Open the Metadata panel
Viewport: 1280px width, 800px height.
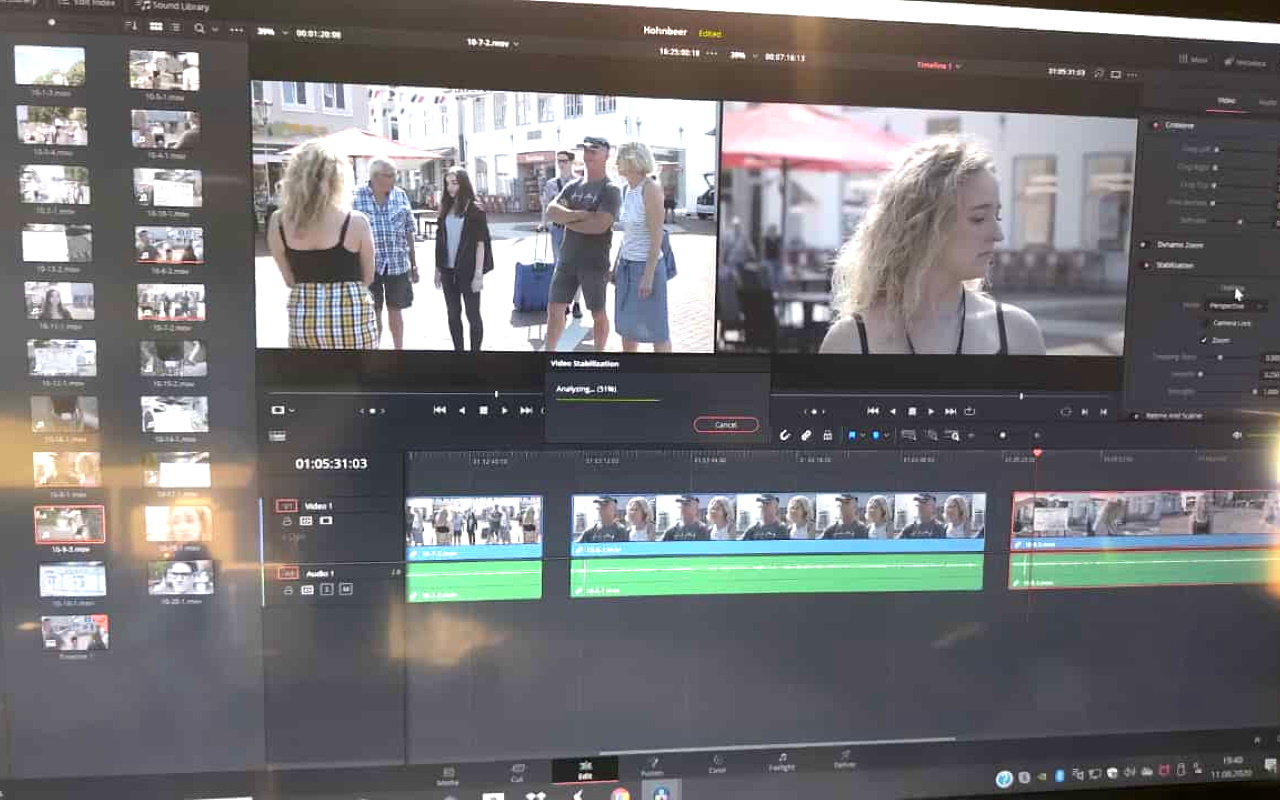pos(1245,62)
